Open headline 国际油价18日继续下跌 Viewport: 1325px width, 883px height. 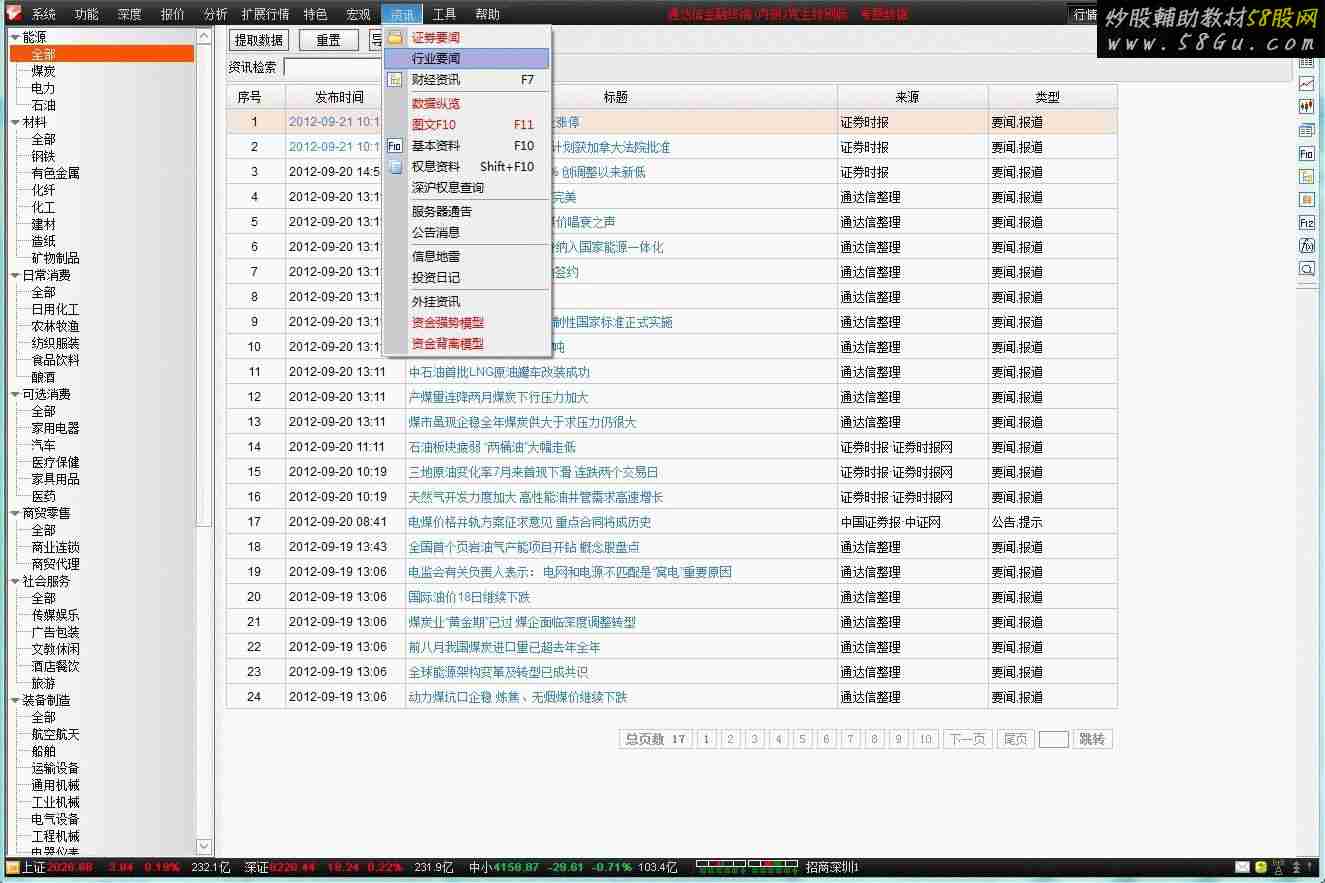click(469, 597)
